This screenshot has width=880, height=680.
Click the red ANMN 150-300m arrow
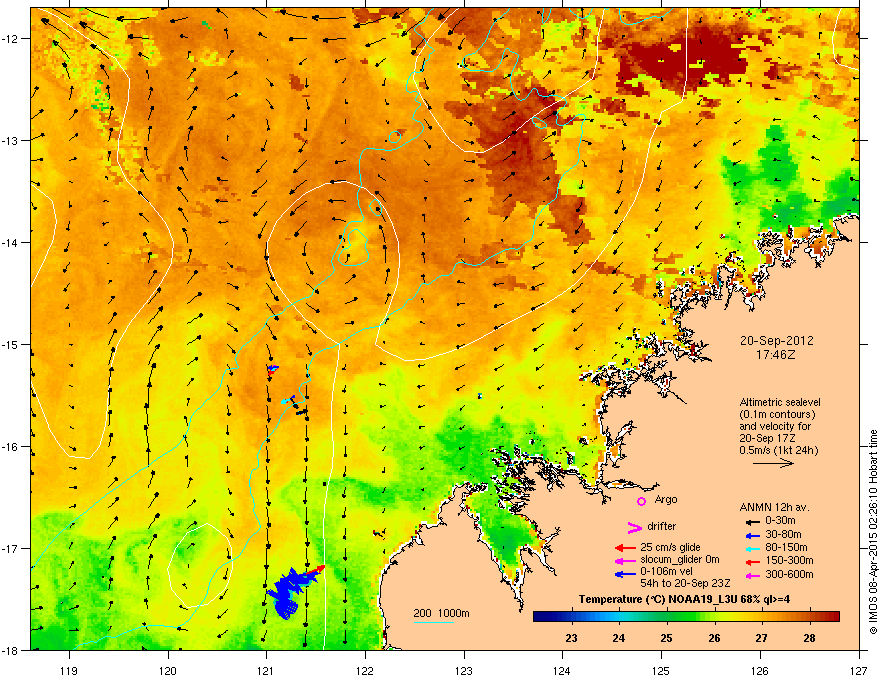point(751,562)
